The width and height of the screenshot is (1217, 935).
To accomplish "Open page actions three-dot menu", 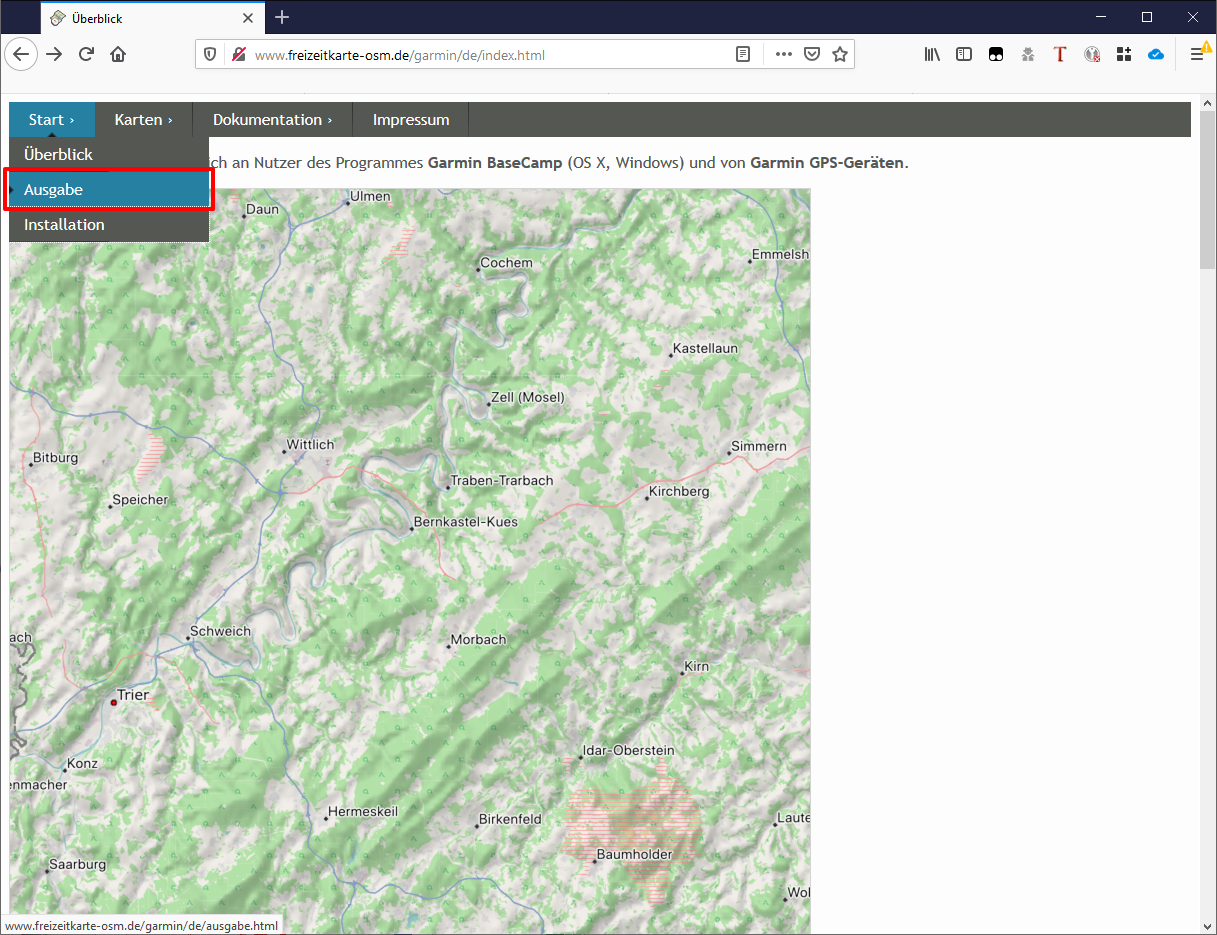I will (784, 55).
